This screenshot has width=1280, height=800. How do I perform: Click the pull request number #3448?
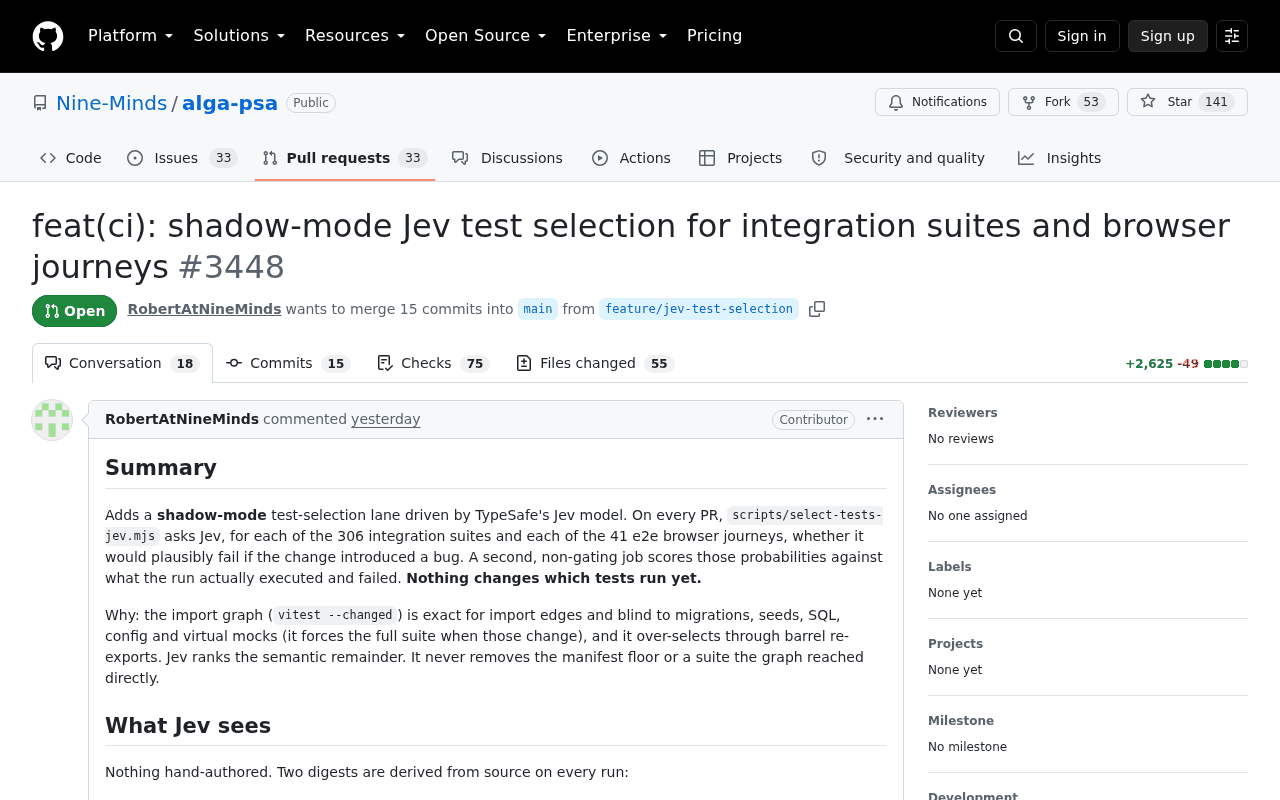pos(231,267)
